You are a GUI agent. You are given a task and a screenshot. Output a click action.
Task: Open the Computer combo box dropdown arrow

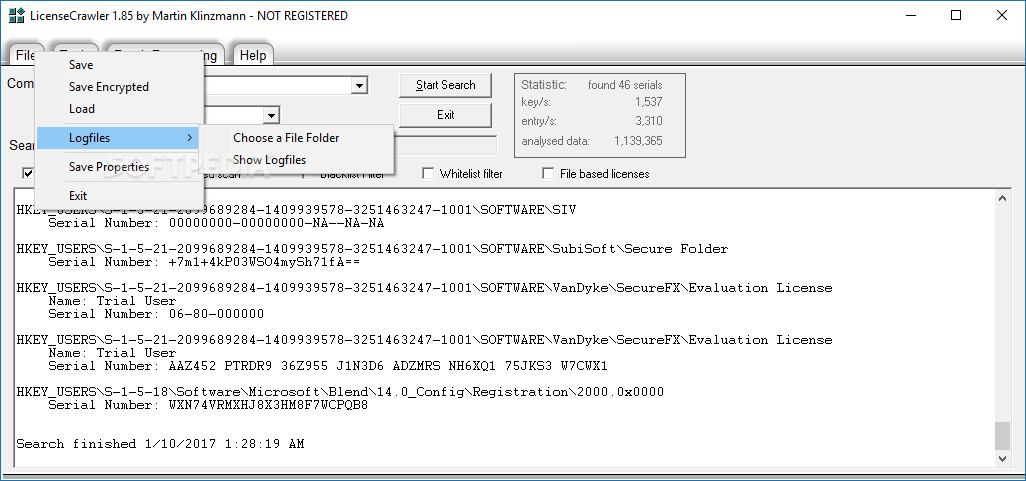click(359, 86)
